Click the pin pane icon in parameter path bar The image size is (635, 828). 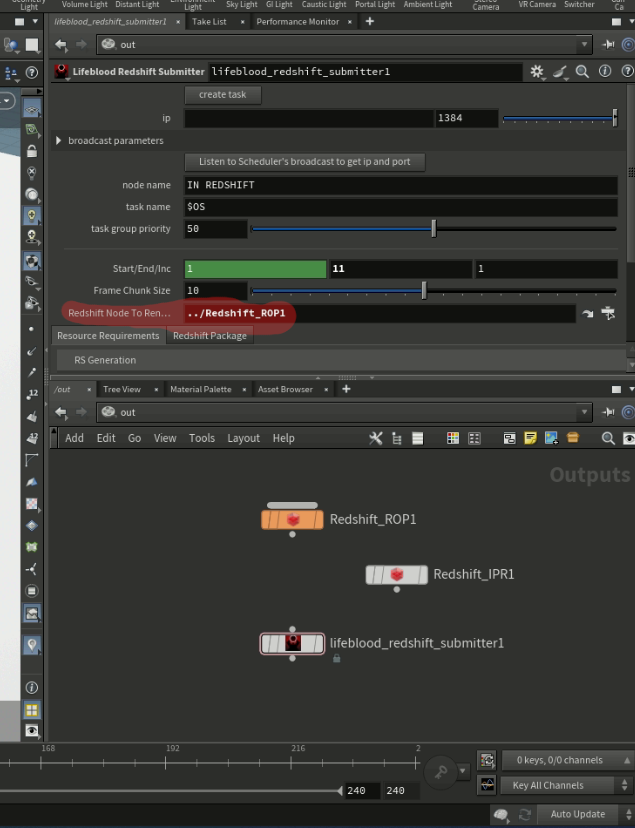(x=609, y=45)
